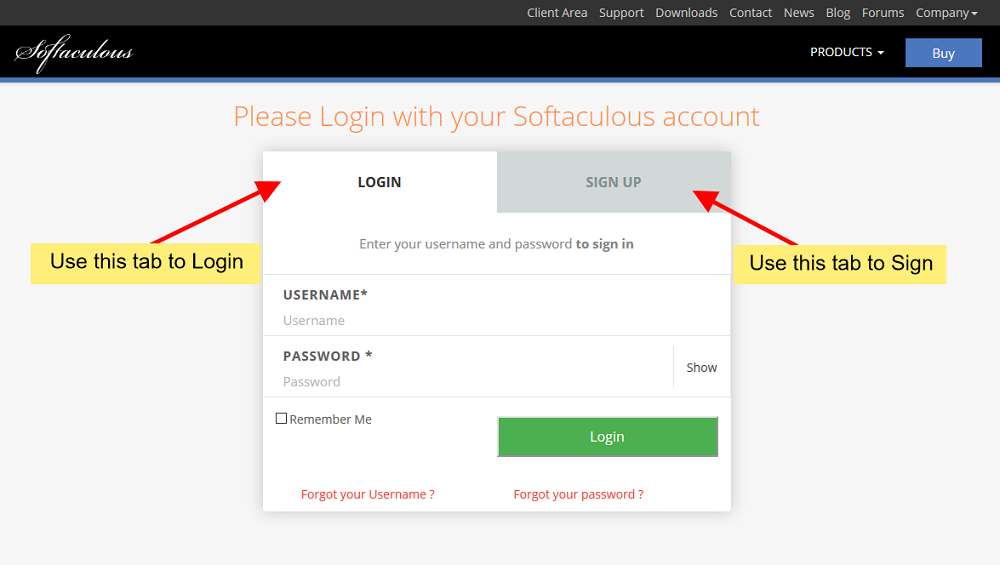Open the Blog link

pyautogui.click(x=838, y=13)
